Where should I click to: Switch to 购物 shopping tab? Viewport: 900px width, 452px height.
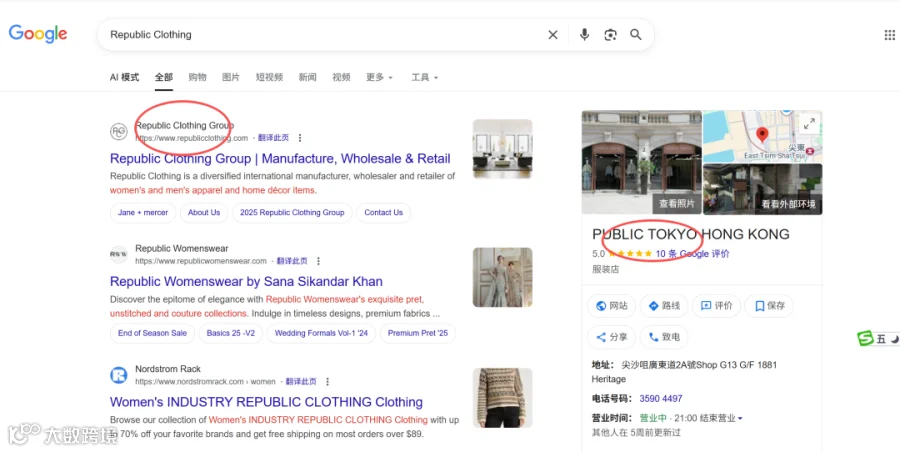pos(197,78)
